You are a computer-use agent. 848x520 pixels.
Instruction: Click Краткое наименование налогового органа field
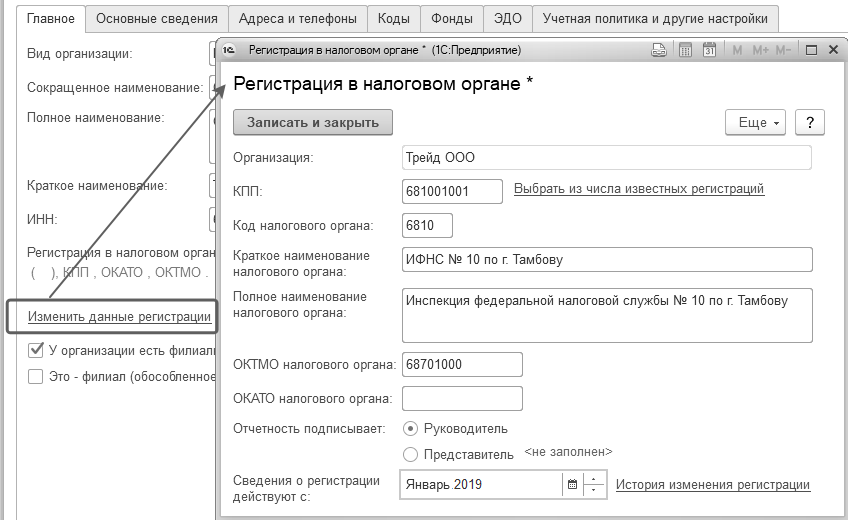point(607,259)
